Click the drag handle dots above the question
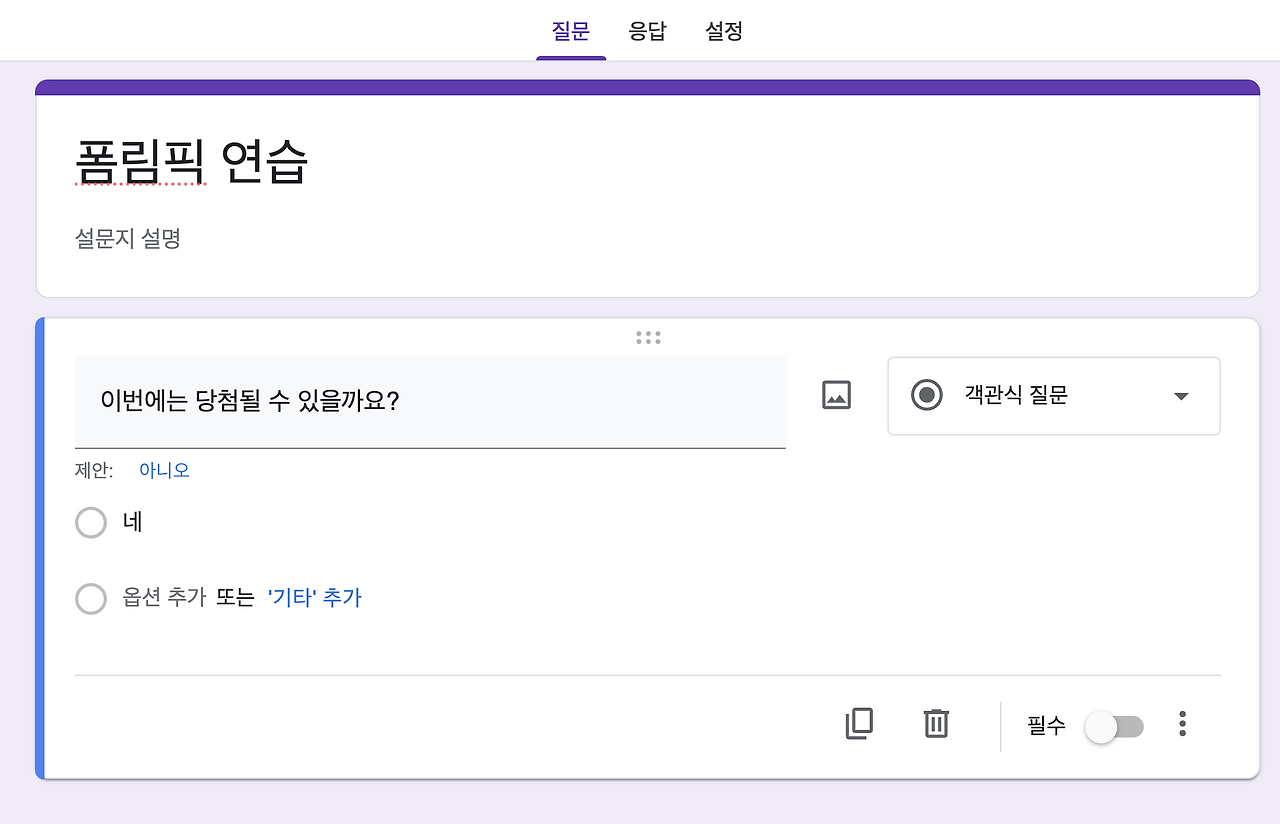 [648, 337]
